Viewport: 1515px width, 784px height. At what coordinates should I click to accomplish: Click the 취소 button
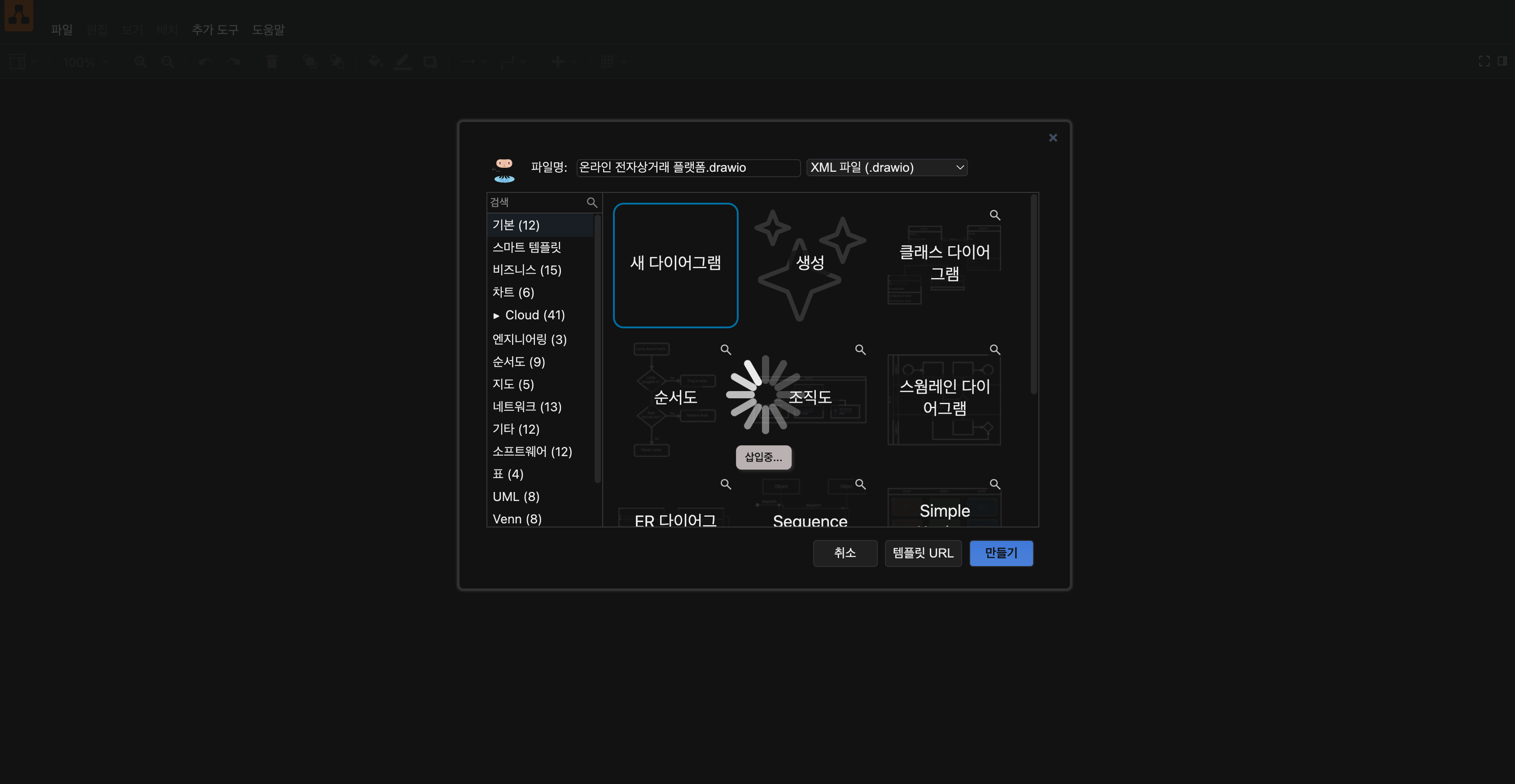(x=845, y=553)
